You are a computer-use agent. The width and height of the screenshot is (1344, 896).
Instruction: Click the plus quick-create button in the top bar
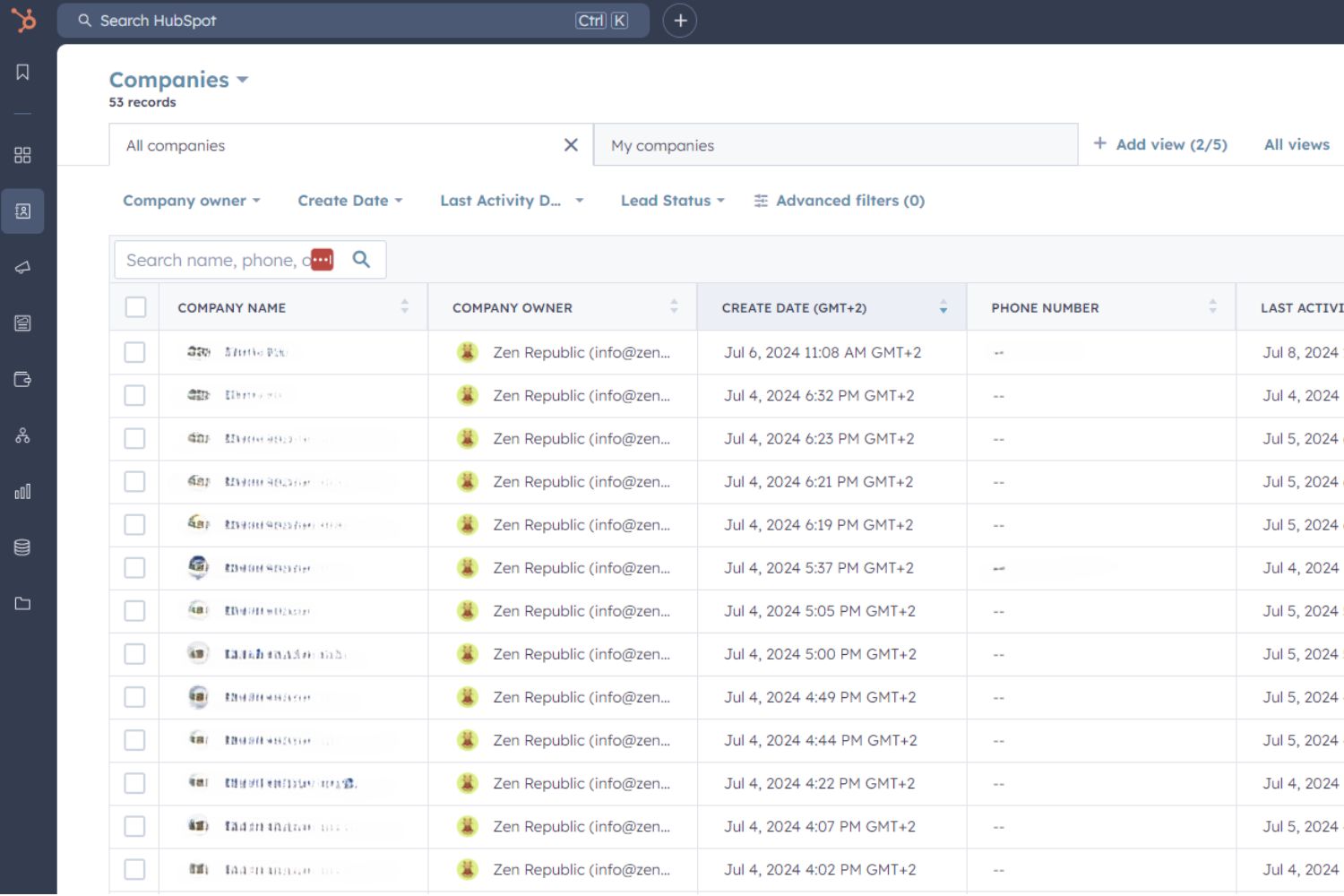click(680, 21)
